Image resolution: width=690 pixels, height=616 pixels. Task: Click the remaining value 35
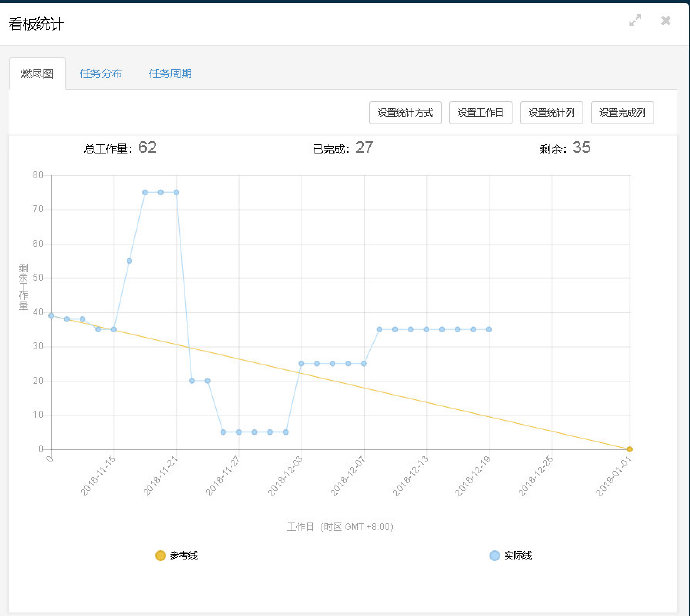coord(581,147)
